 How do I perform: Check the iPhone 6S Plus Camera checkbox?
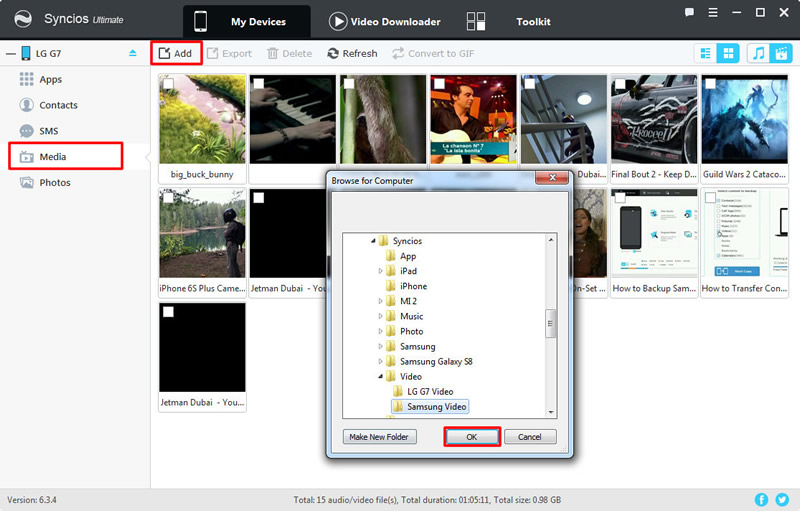point(168,198)
